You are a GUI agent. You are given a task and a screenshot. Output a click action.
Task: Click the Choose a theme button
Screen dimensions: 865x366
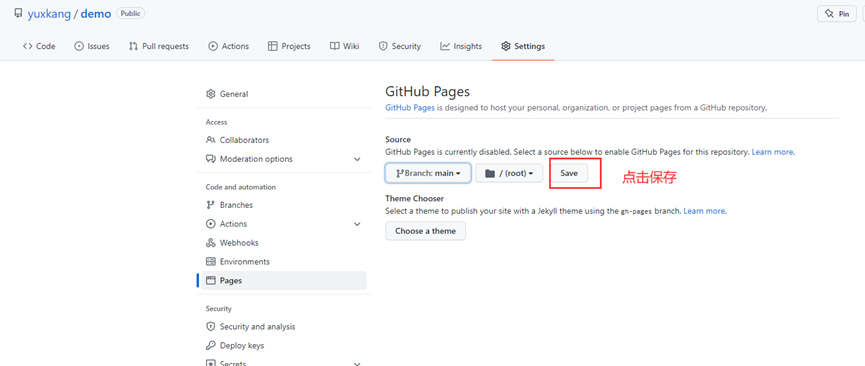[x=425, y=231]
